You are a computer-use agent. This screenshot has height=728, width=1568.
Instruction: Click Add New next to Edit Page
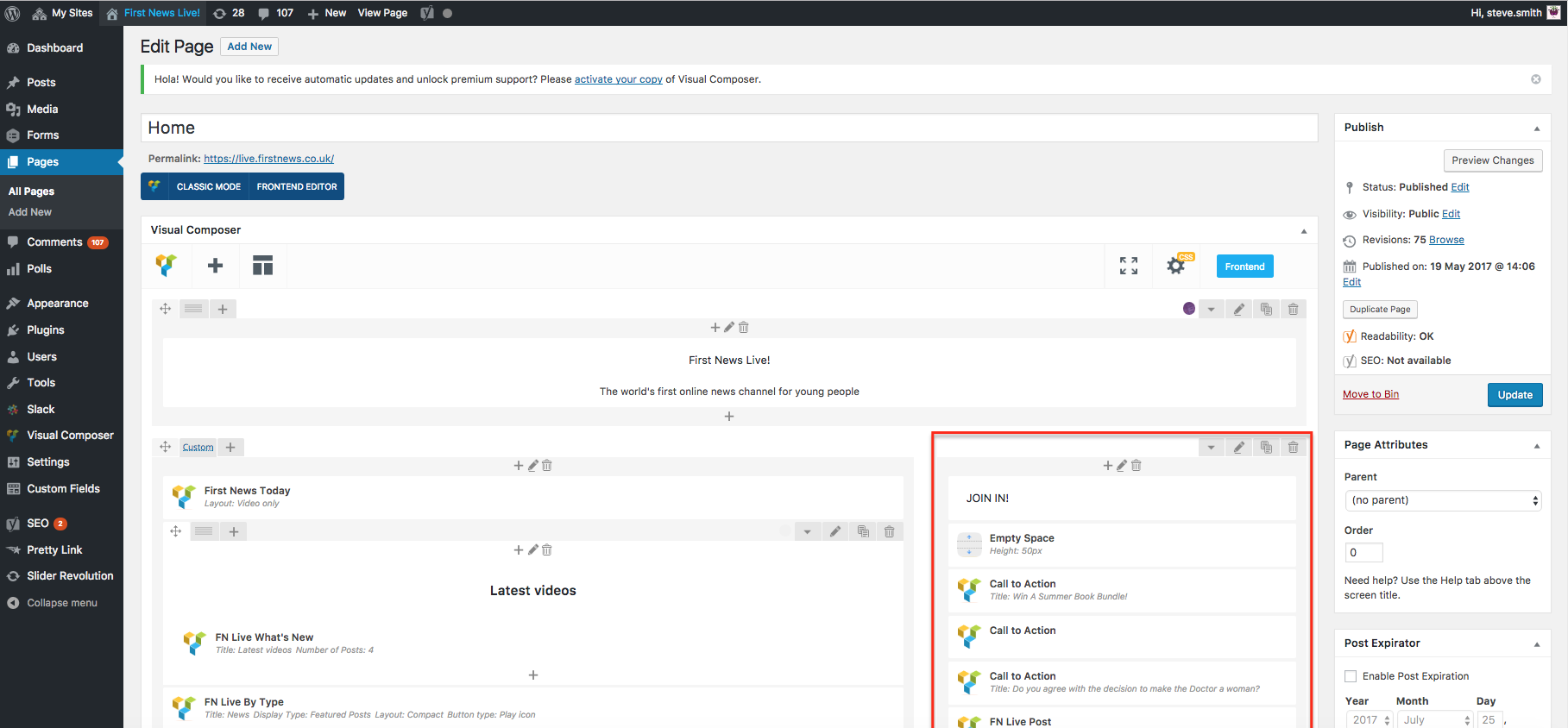pyautogui.click(x=249, y=47)
